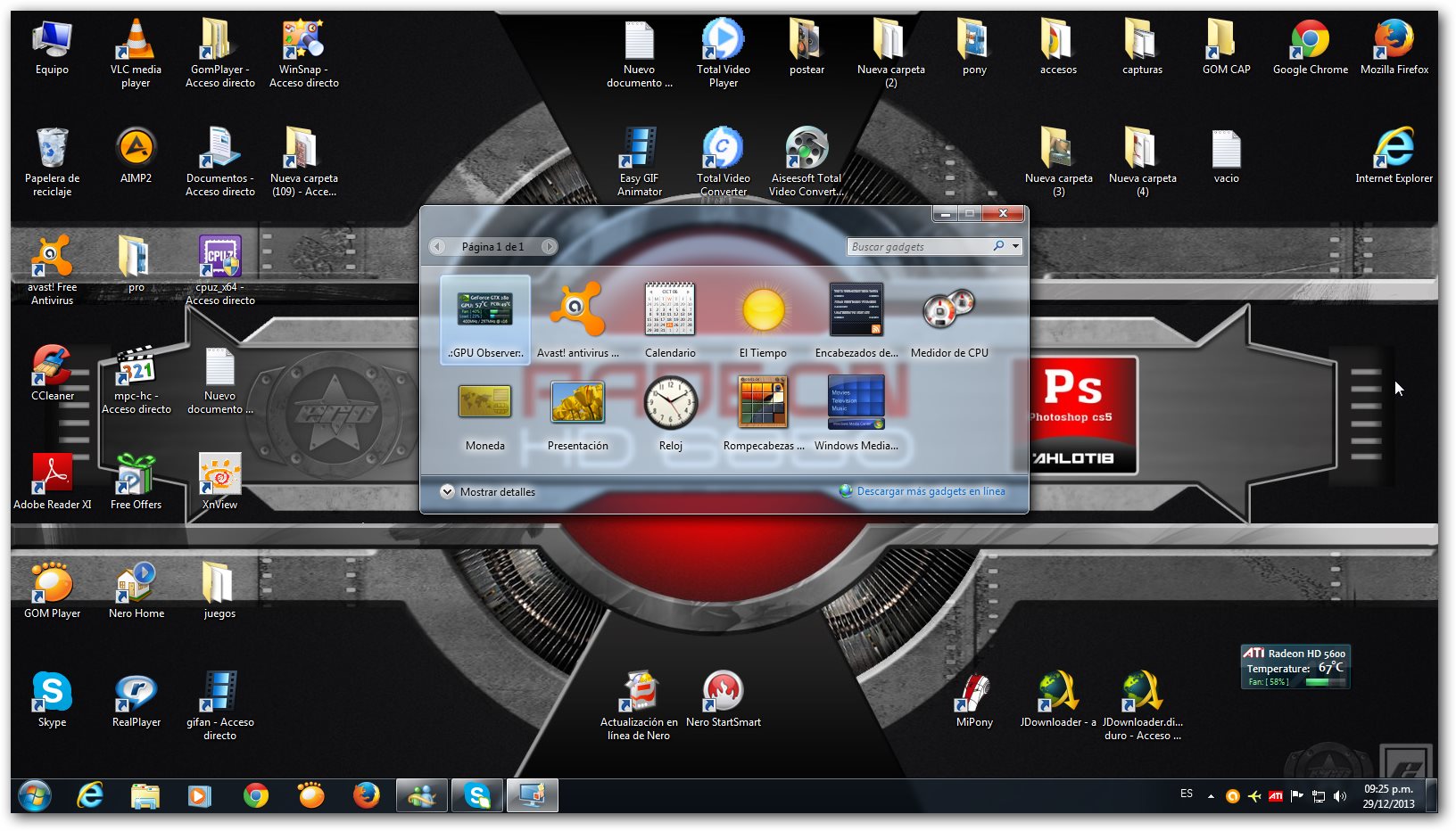Select the Calendario gadget
The image size is (1456, 831).
(x=670, y=320)
